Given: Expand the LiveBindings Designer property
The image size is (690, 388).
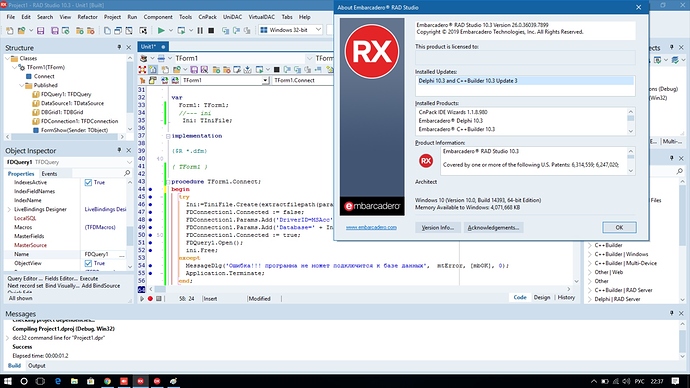Looking at the screenshot, I should 9,209.
